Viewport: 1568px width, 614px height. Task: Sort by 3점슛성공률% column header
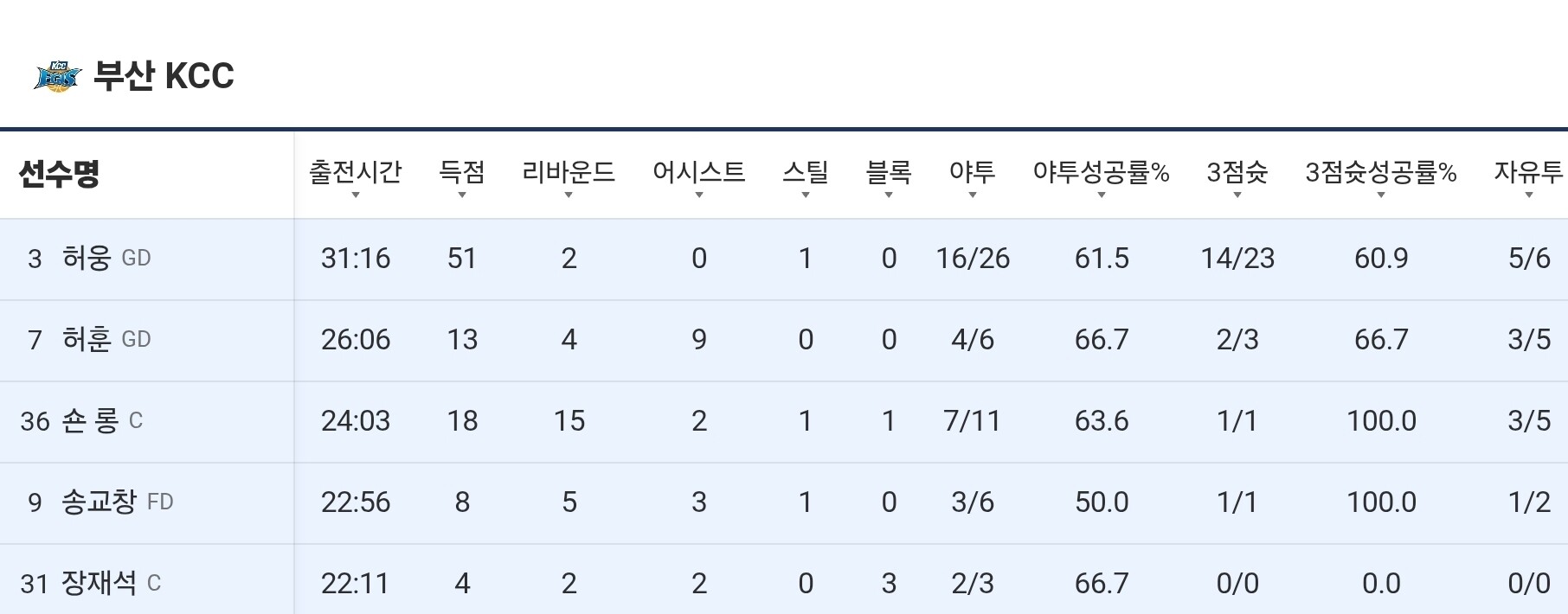(x=1380, y=173)
